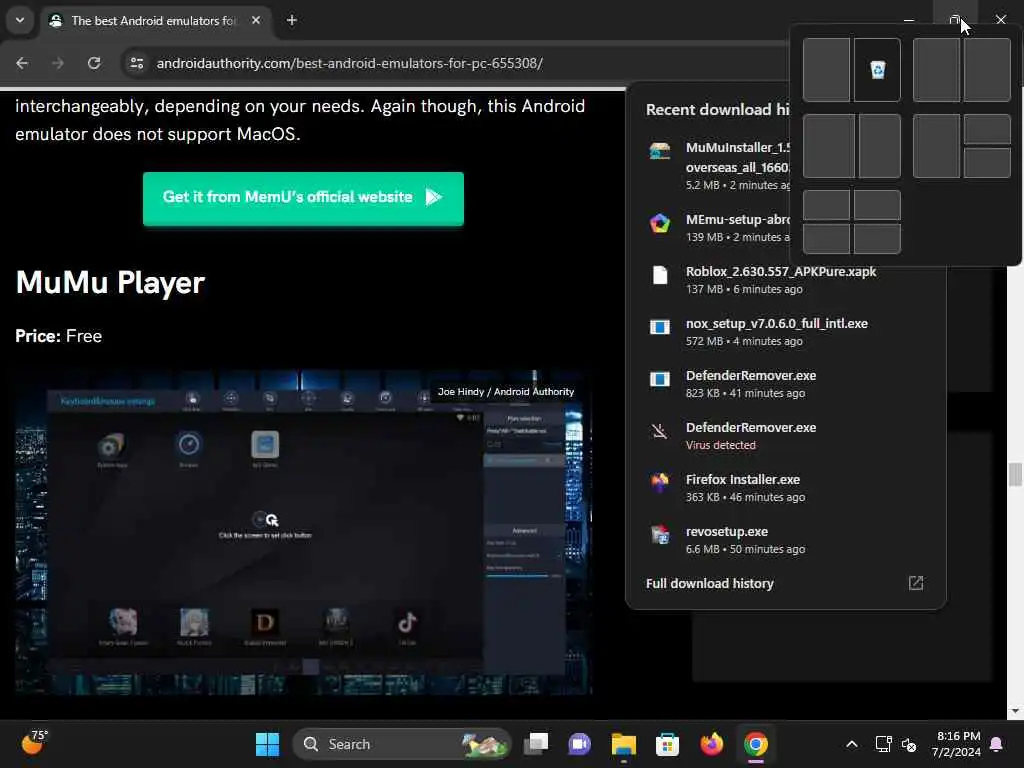The image size is (1024, 768).
Task: Open Firefox from the taskbar
Action: [x=711, y=744]
